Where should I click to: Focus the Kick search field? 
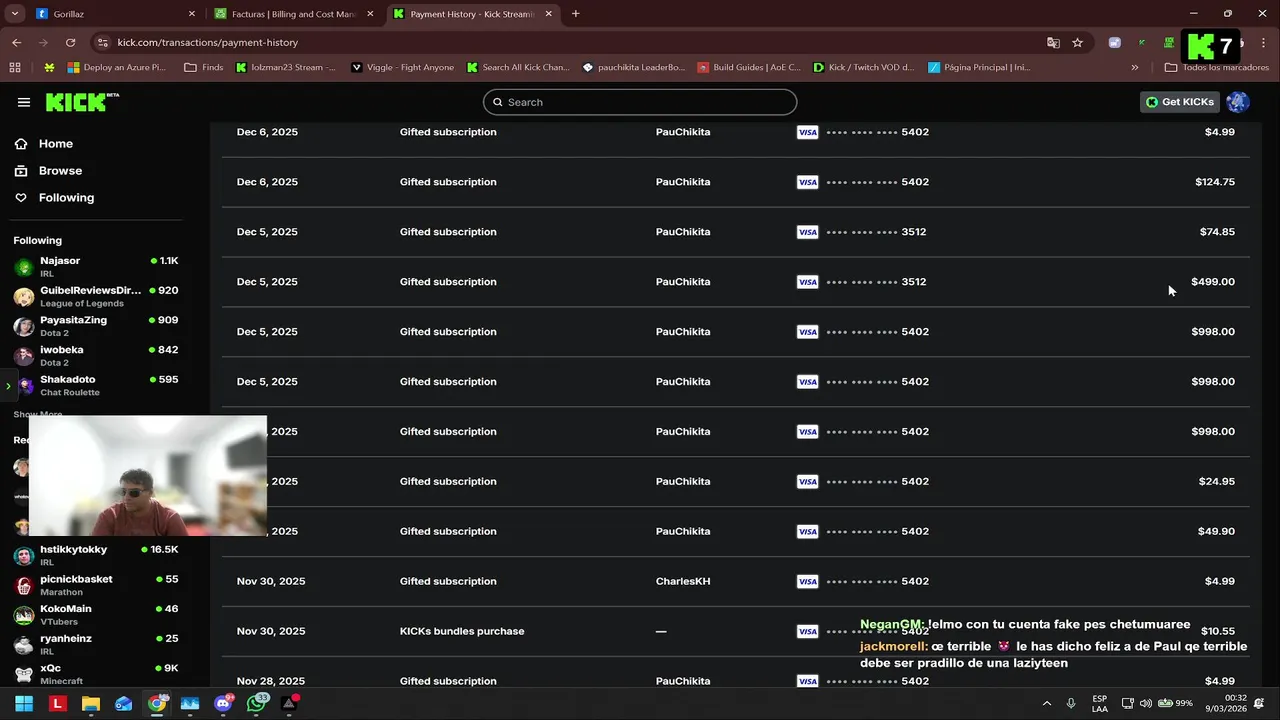[x=640, y=102]
